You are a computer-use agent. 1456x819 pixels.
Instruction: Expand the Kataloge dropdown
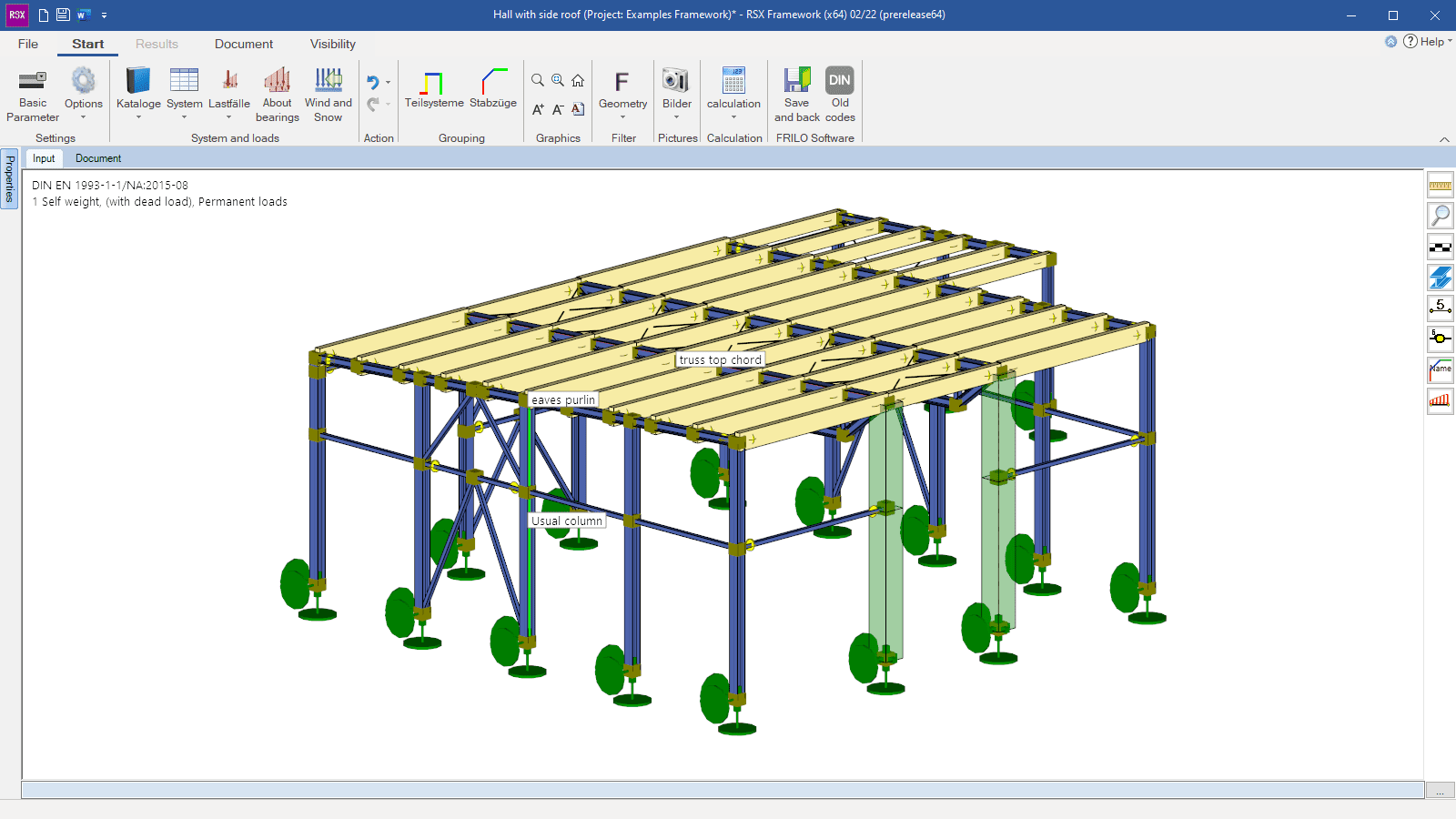138,117
